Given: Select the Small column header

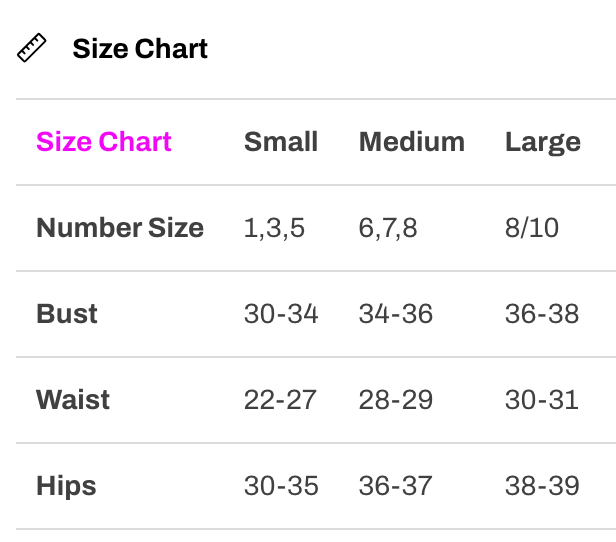Looking at the screenshot, I should [281, 142].
